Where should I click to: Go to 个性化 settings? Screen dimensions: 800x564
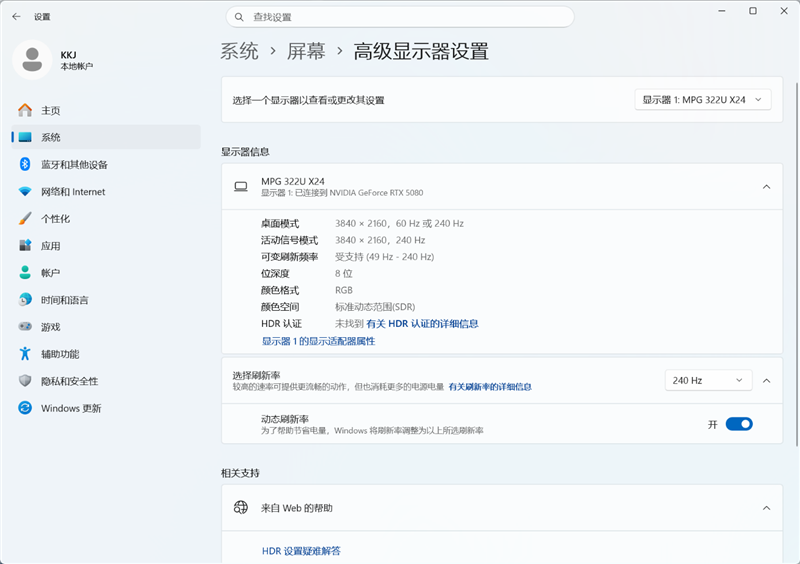click(x=106, y=218)
